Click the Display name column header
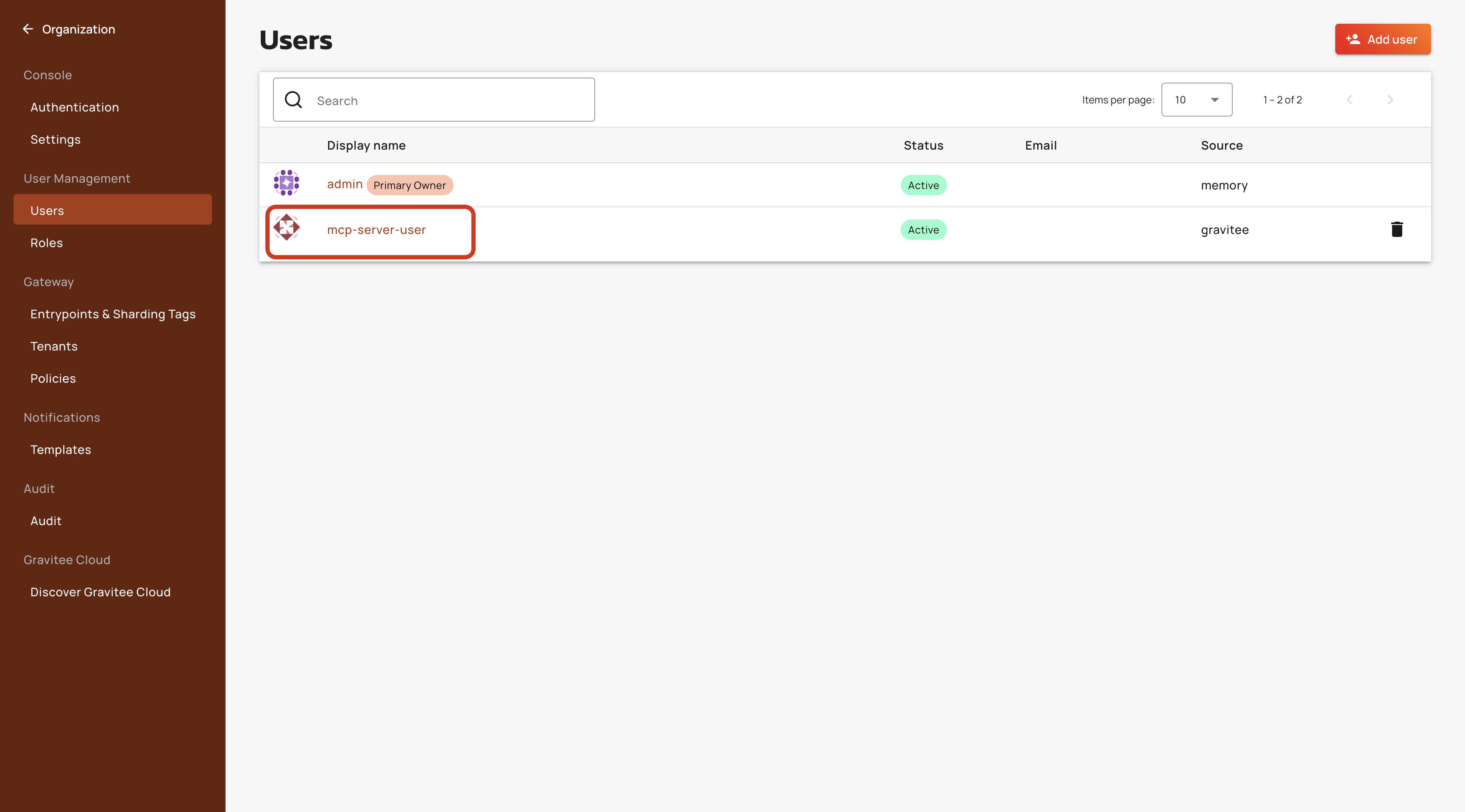Screen dimensions: 1465x812 click(366, 145)
